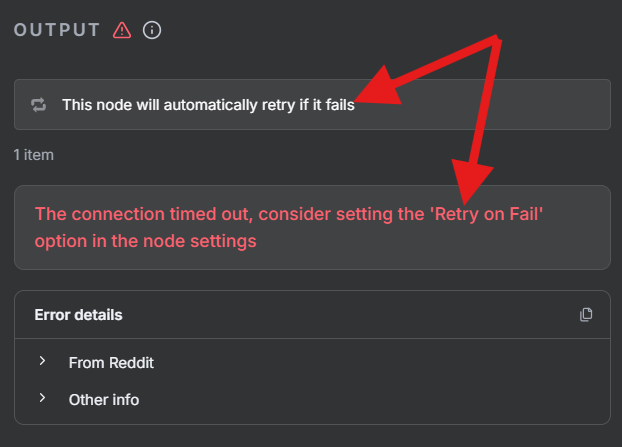Viewport: 622px width, 447px height.
Task: Copy error details with the copy icon
Action: [x=586, y=315]
